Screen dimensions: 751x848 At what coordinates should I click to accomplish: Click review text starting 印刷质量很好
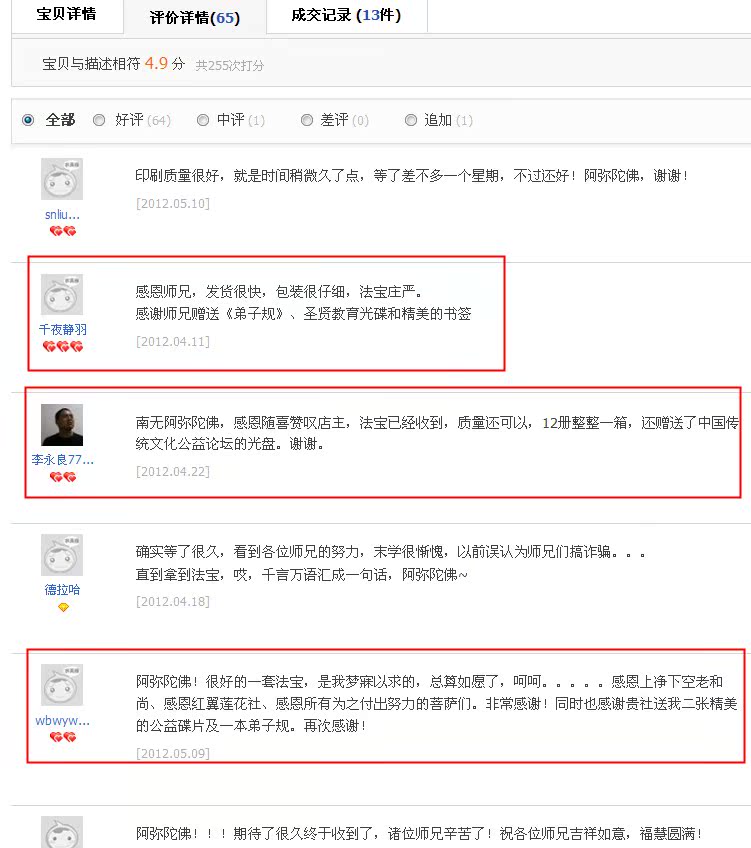pos(412,176)
